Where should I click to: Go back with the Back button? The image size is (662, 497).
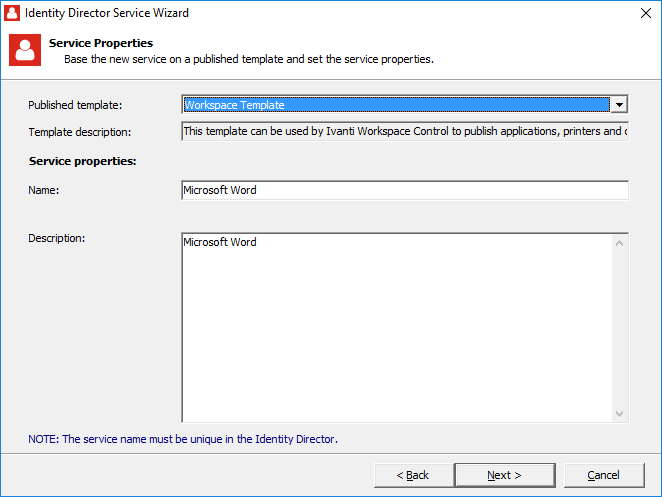[x=412, y=475]
